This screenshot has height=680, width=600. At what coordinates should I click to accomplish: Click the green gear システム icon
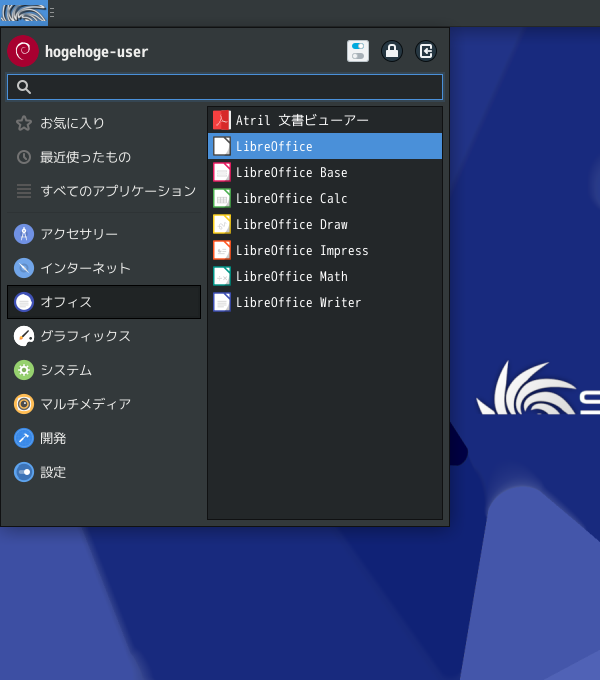pos(24,370)
